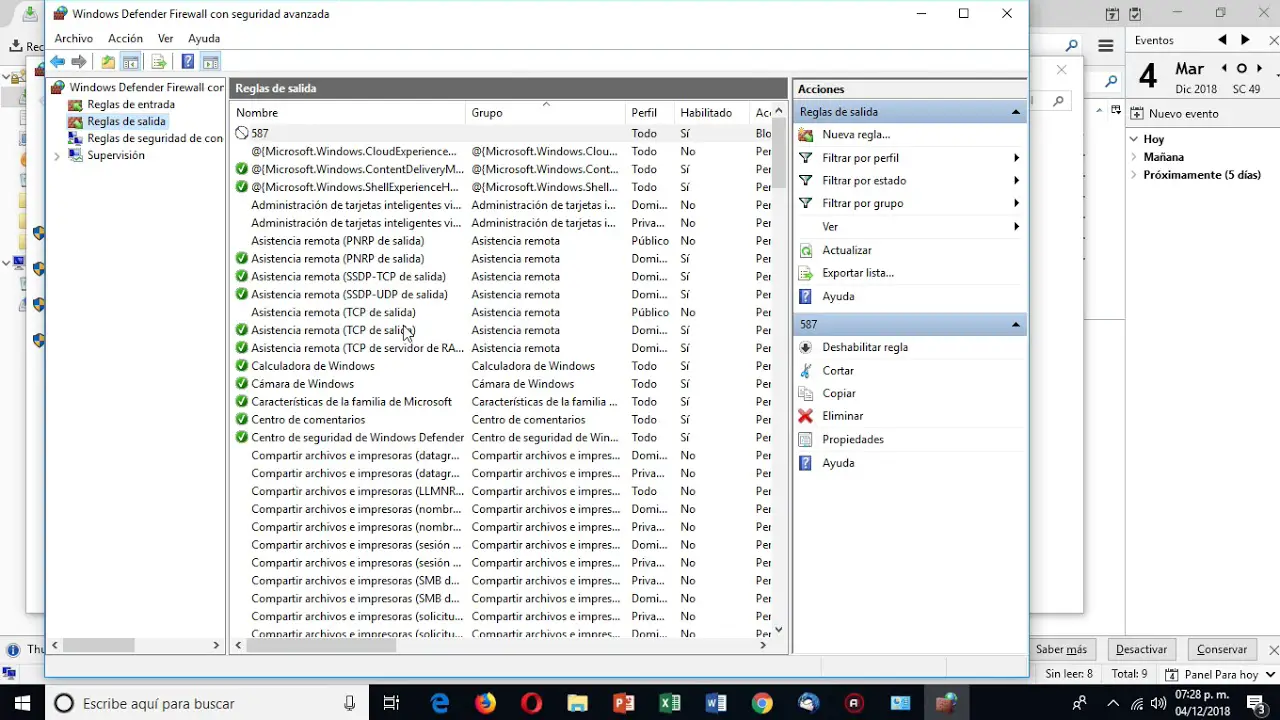The height and width of the screenshot is (720, 1280).
Task: Click Nueva regla... in Acciones pane
Action: click(x=856, y=135)
